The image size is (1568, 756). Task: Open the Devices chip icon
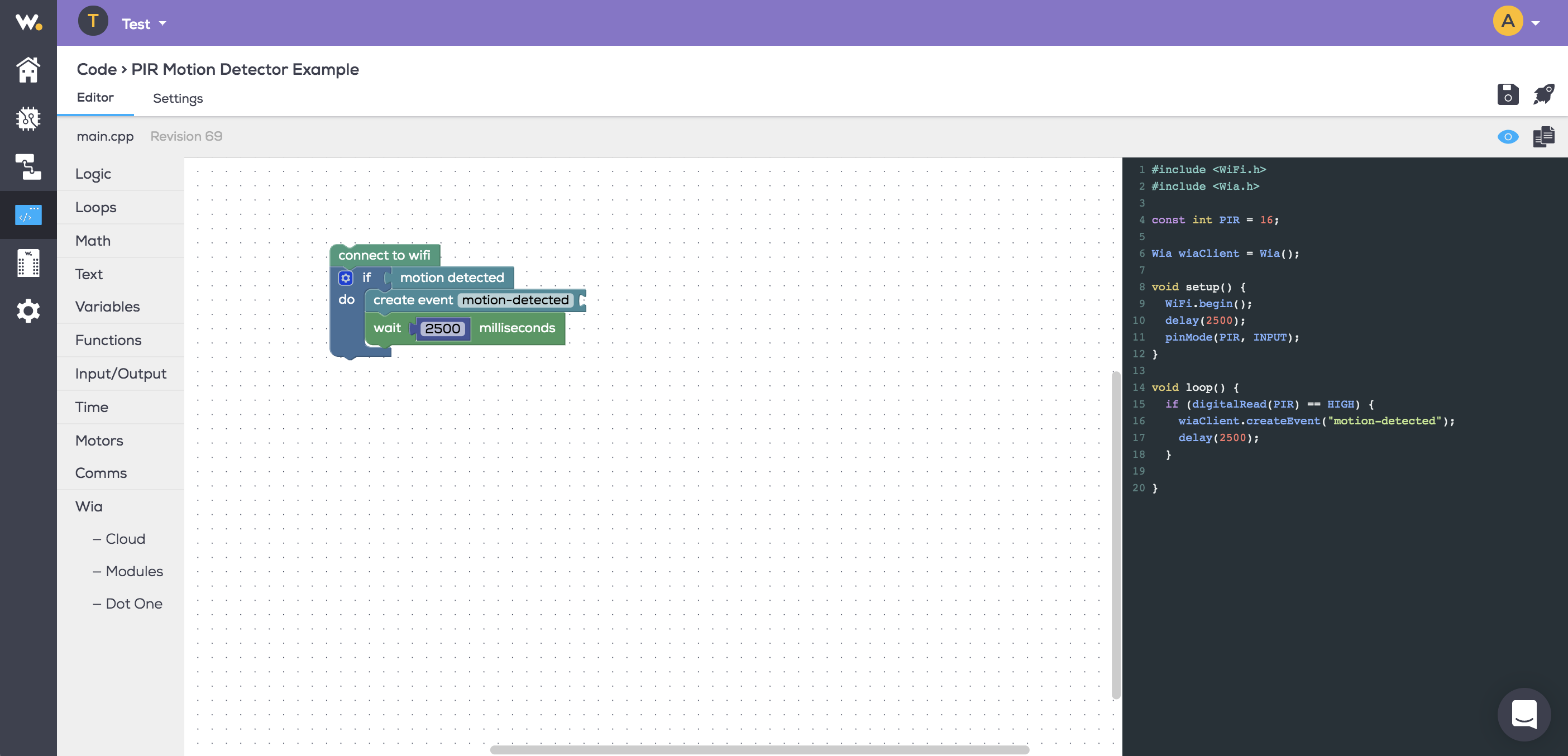click(x=28, y=118)
